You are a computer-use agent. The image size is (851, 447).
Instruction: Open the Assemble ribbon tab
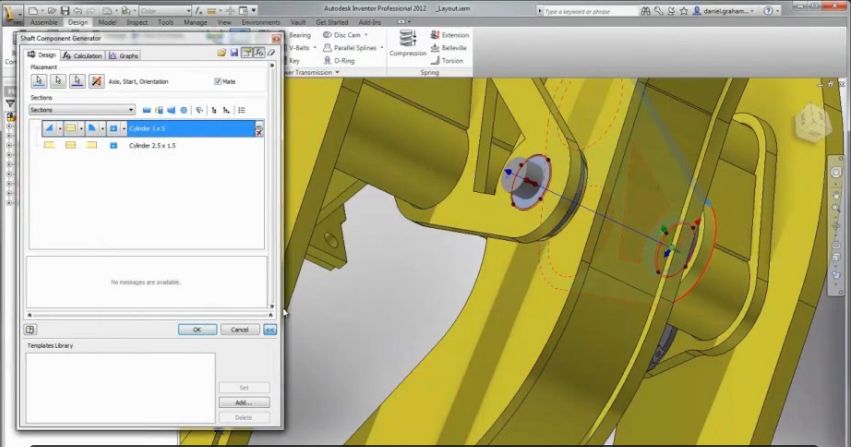pos(44,22)
